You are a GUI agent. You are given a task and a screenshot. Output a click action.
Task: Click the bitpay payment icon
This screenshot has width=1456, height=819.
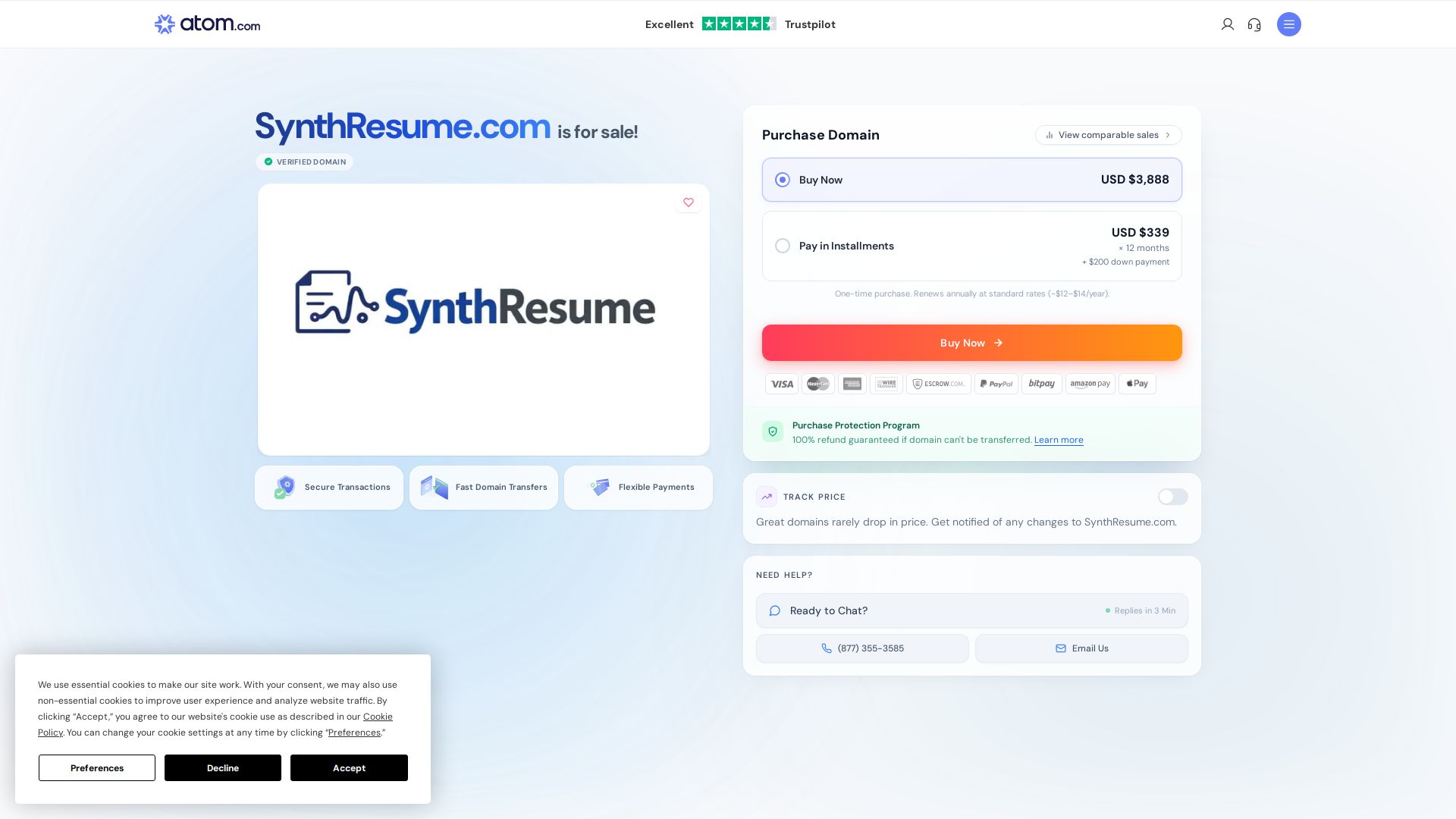click(x=1042, y=384)
